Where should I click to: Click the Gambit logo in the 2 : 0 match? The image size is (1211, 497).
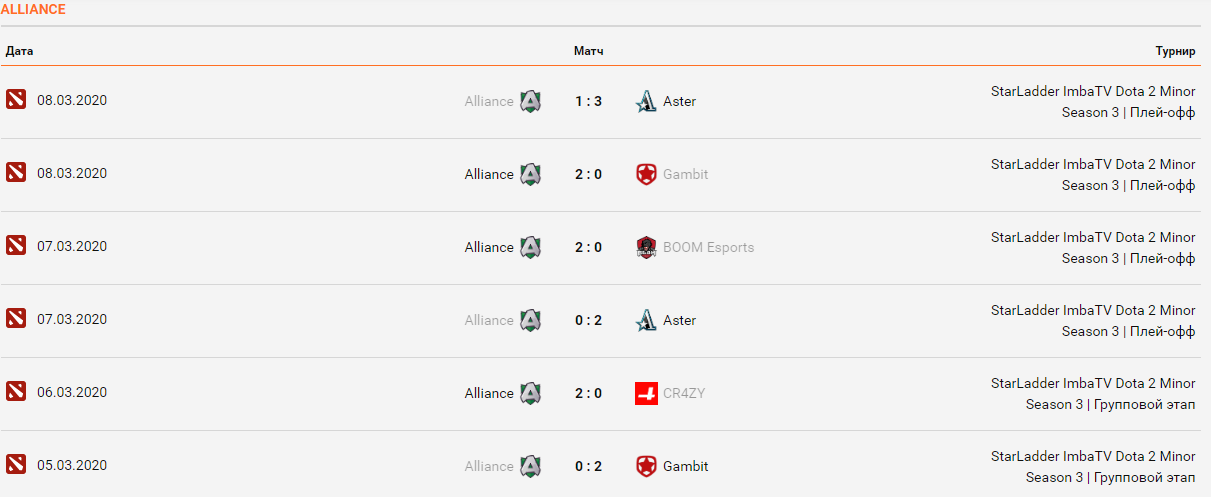[646, 174]
